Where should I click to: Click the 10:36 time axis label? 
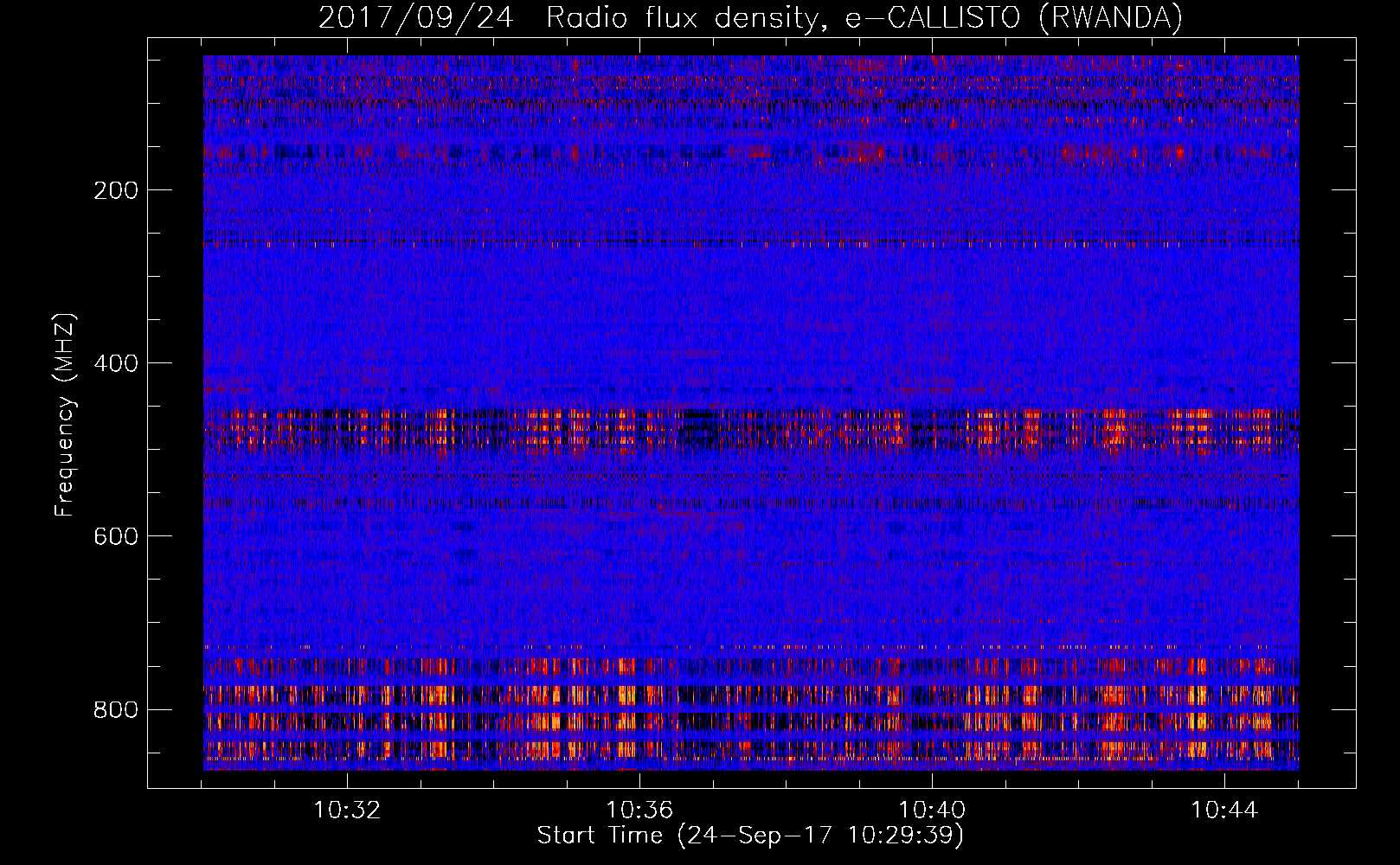pyautogui.click(x=639, y=810)
